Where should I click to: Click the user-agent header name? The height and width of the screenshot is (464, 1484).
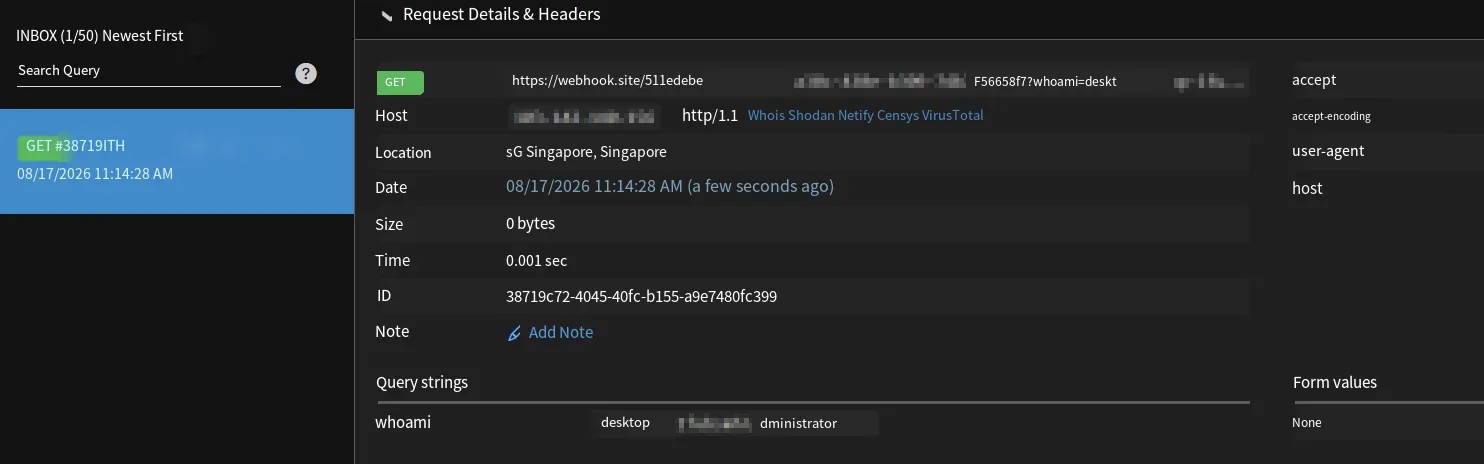click(1328, 151)
